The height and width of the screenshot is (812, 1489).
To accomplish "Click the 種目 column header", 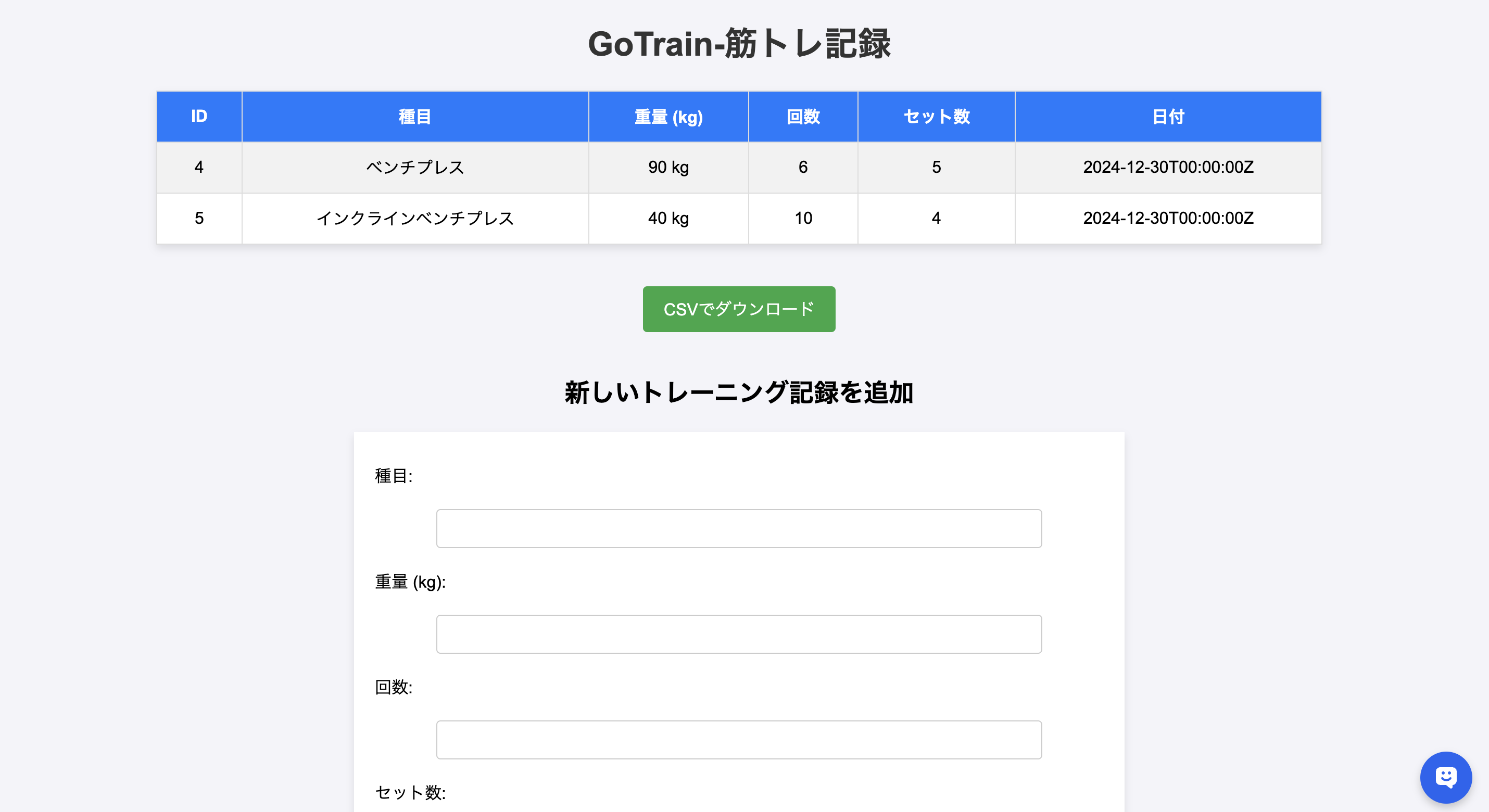I will pyautogui.click(x=414, y=116).
